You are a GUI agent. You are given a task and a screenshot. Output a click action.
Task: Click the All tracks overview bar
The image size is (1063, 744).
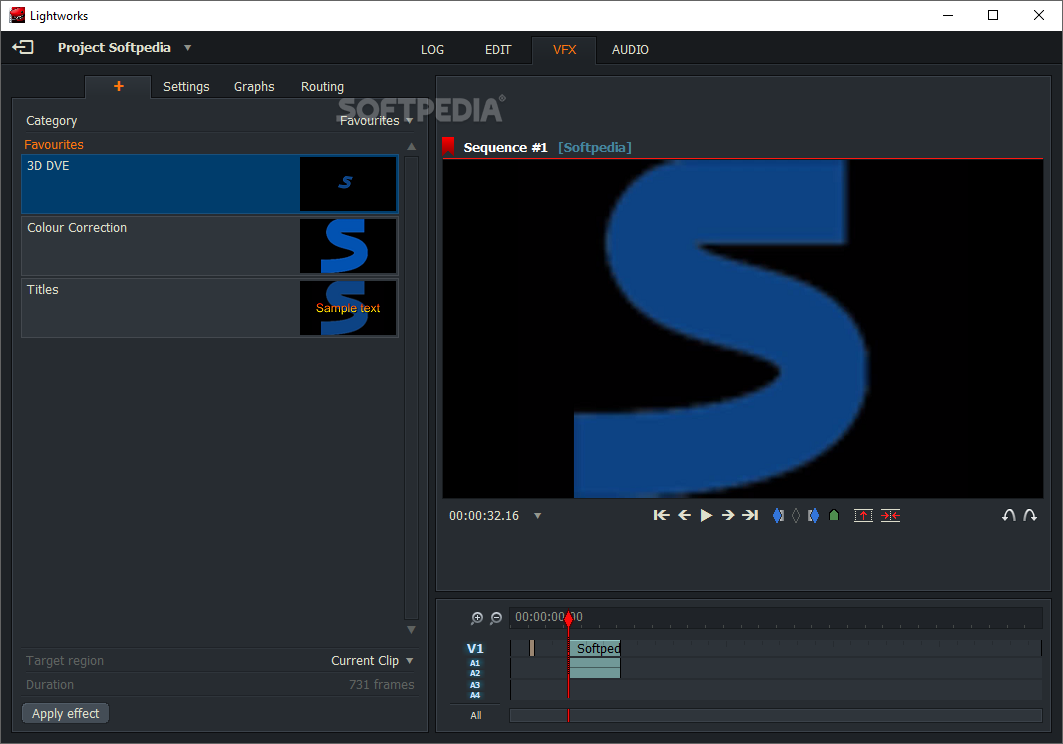point(776,716)
